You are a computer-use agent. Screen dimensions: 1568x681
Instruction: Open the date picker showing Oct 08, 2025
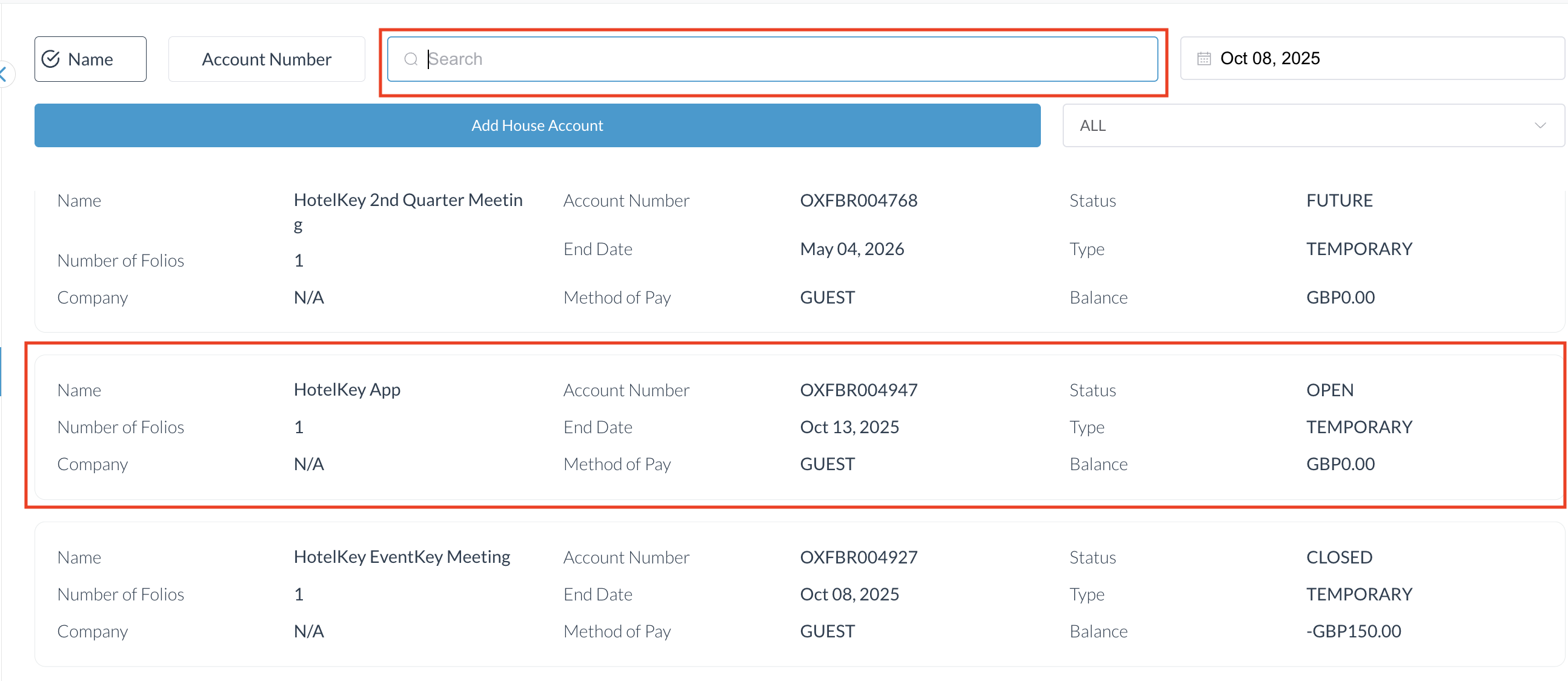pyautogui.click(x=1270, y=58)
